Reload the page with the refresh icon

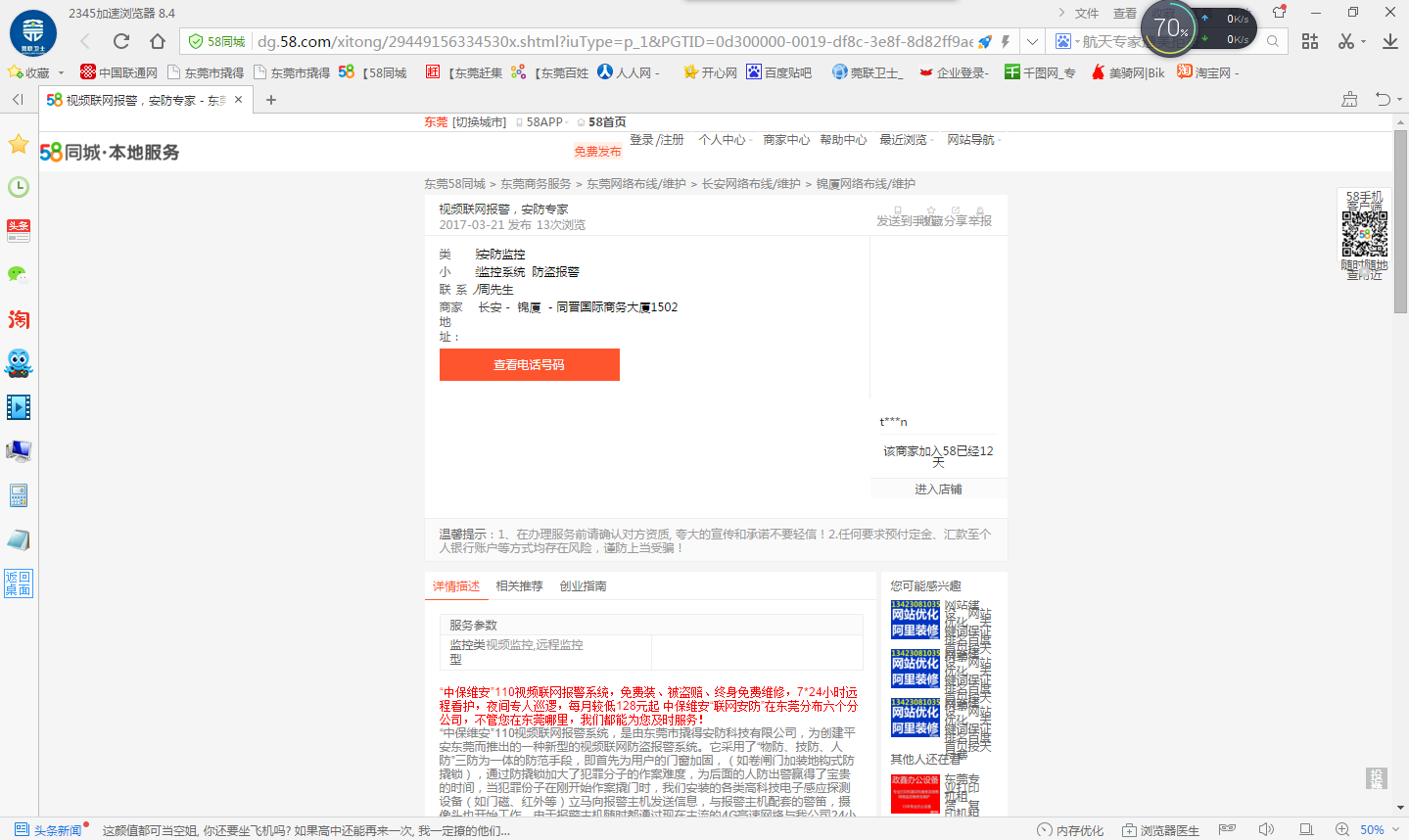121,41
